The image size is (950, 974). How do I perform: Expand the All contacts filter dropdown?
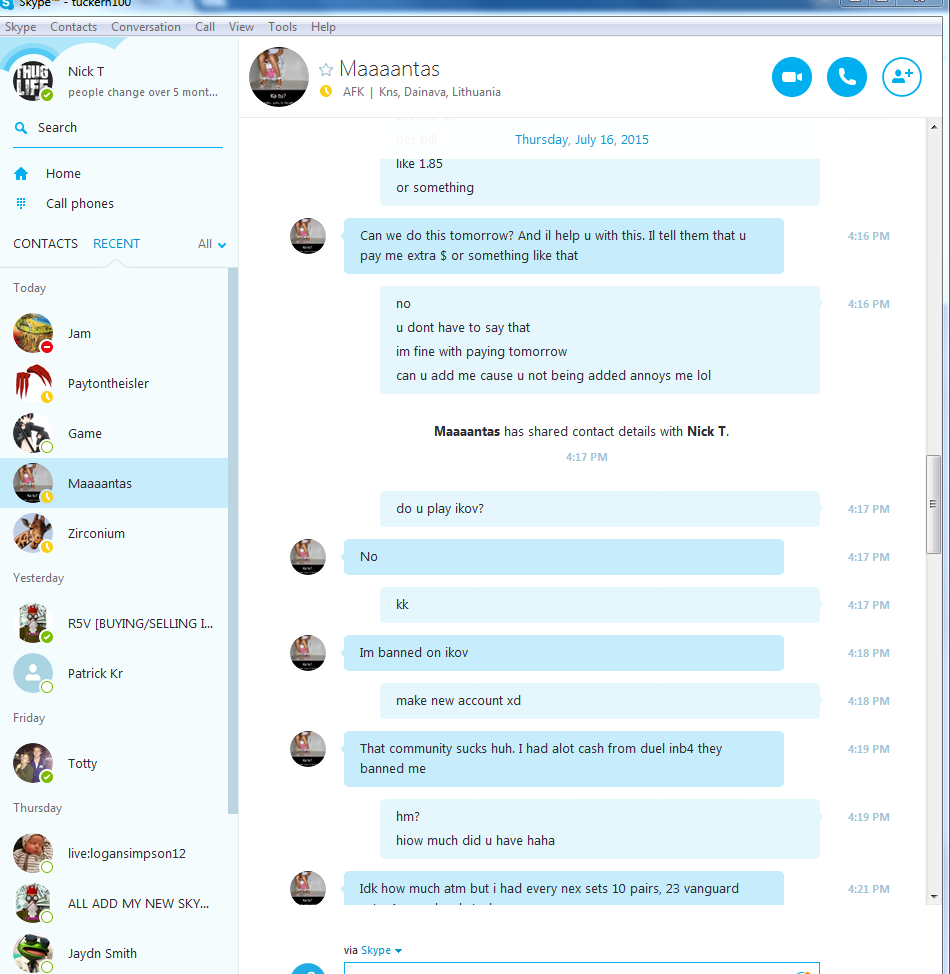coord(212,244)
